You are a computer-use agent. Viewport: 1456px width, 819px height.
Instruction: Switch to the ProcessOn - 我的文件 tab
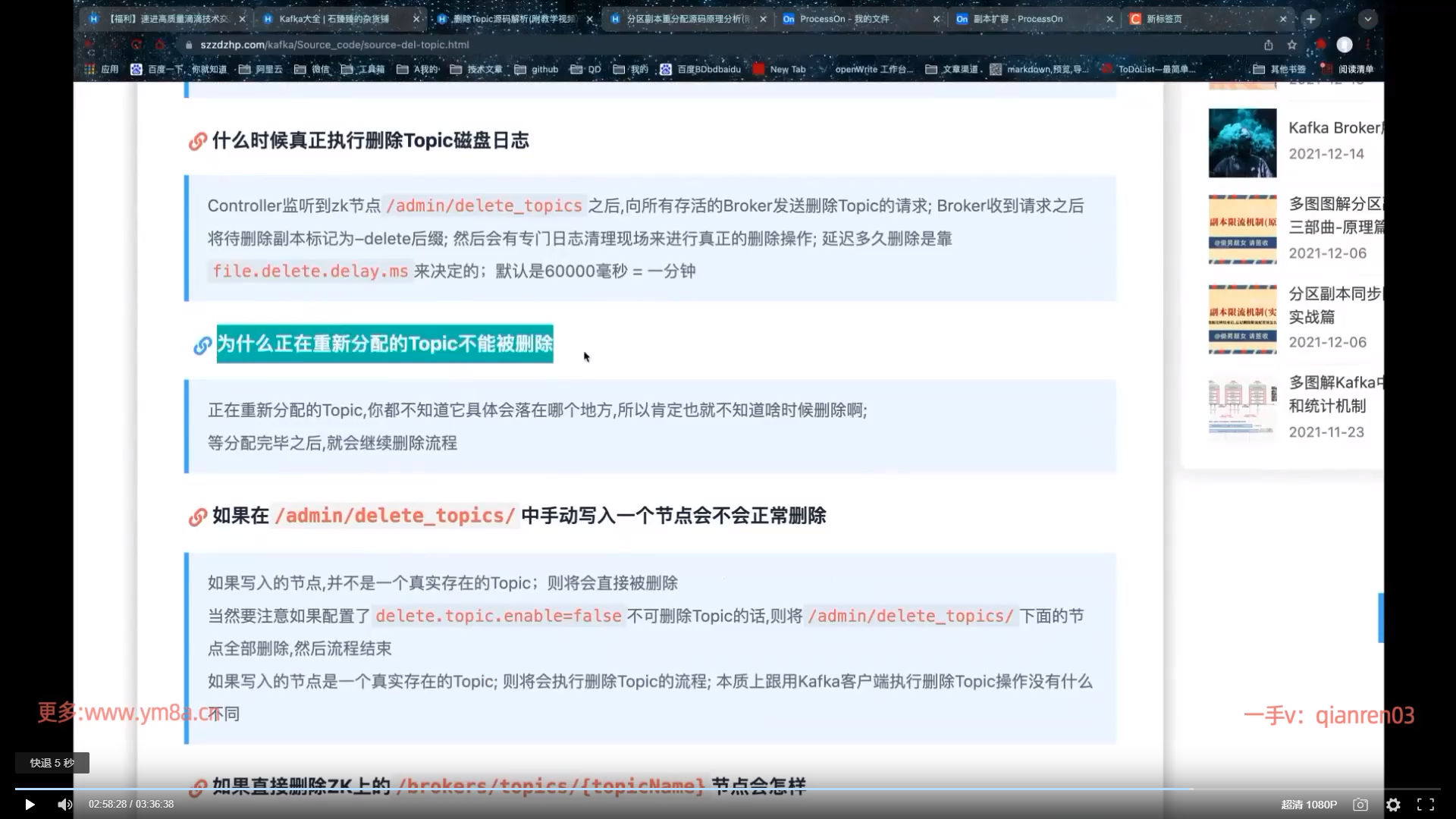point(844,19)
